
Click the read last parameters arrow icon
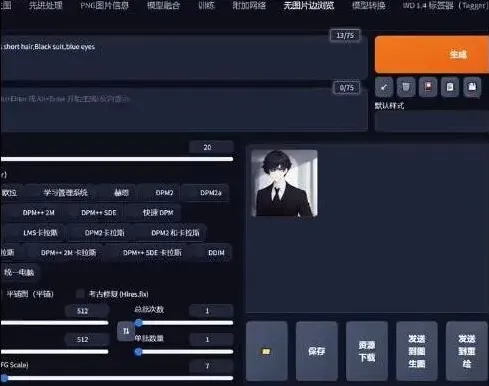[384, 87]
